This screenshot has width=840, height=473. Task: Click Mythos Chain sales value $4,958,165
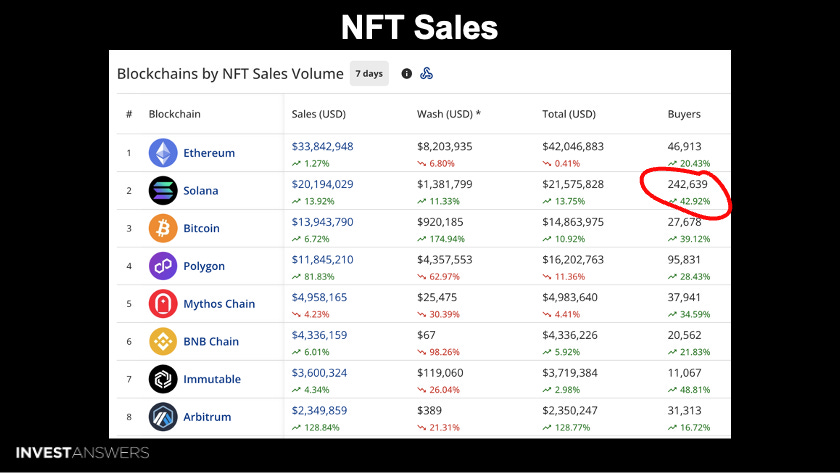tap(319, 297)
